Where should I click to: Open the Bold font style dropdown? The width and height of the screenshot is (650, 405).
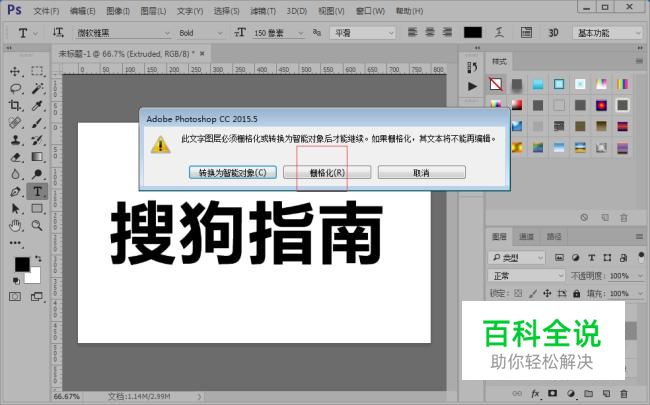[201, 33]
